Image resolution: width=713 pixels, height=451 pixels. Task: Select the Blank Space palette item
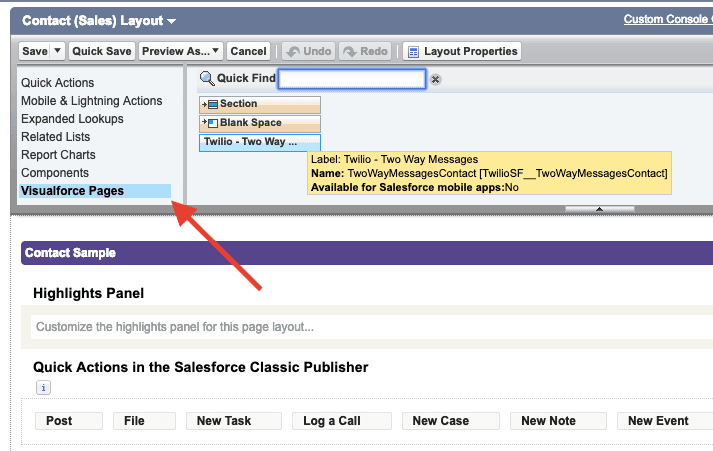point(260,123)
